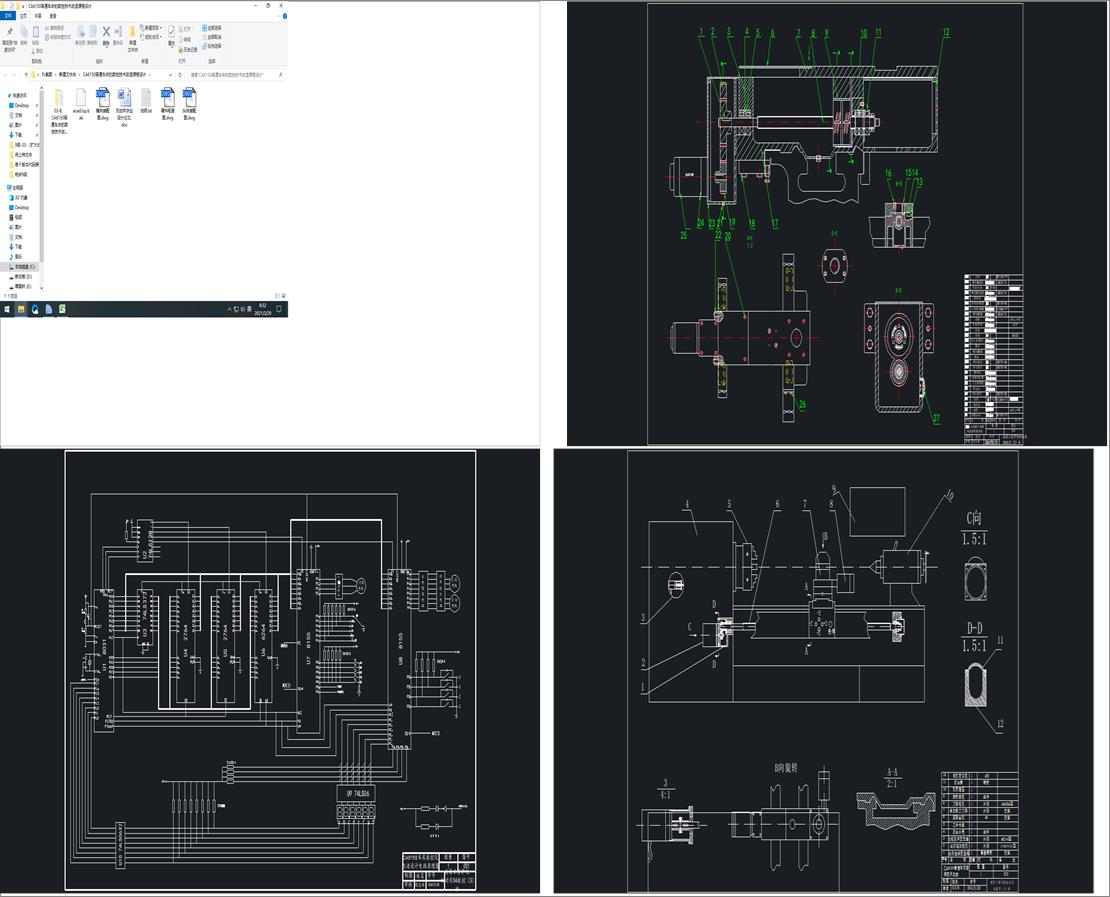Image resolution: width=1110 pixels, height=897 pixels.
Task: Open the taskbar notification center
Action: click(x=279, y=309)
